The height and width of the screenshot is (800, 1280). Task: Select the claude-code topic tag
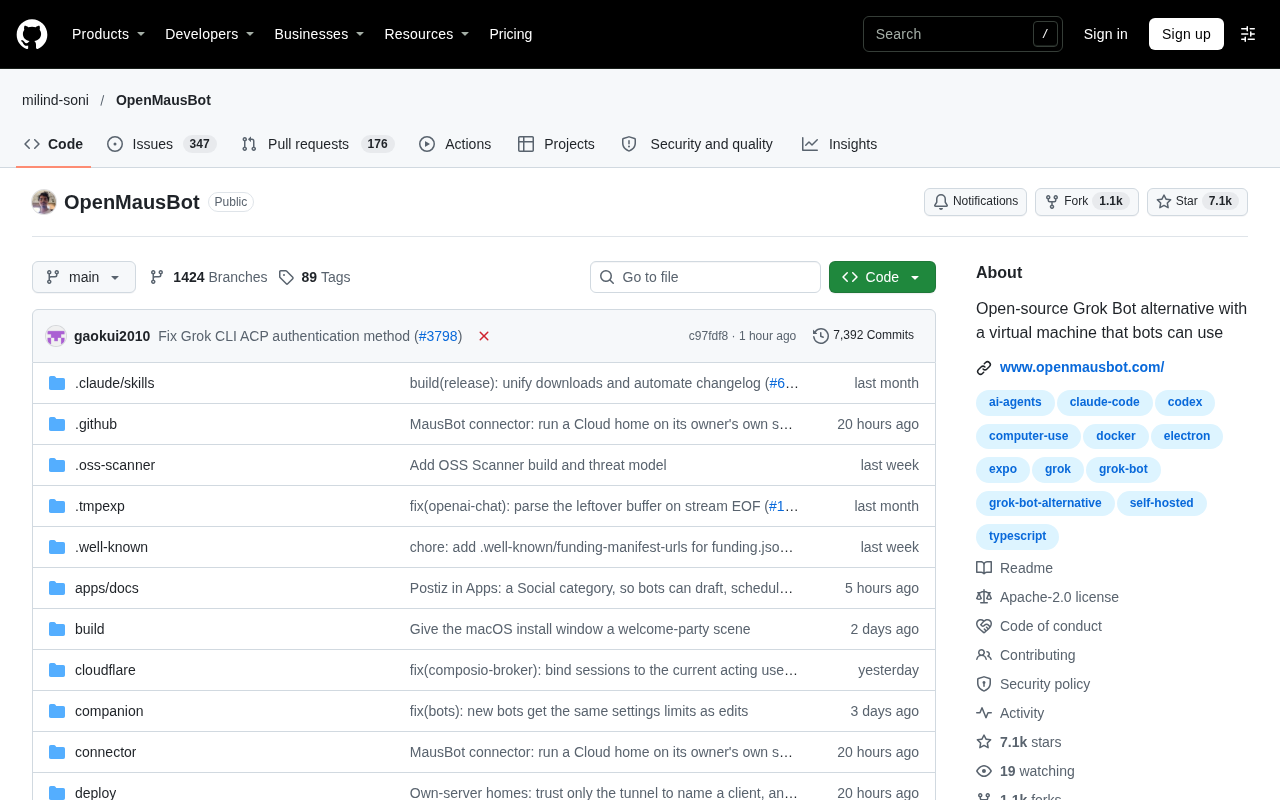1105,402
